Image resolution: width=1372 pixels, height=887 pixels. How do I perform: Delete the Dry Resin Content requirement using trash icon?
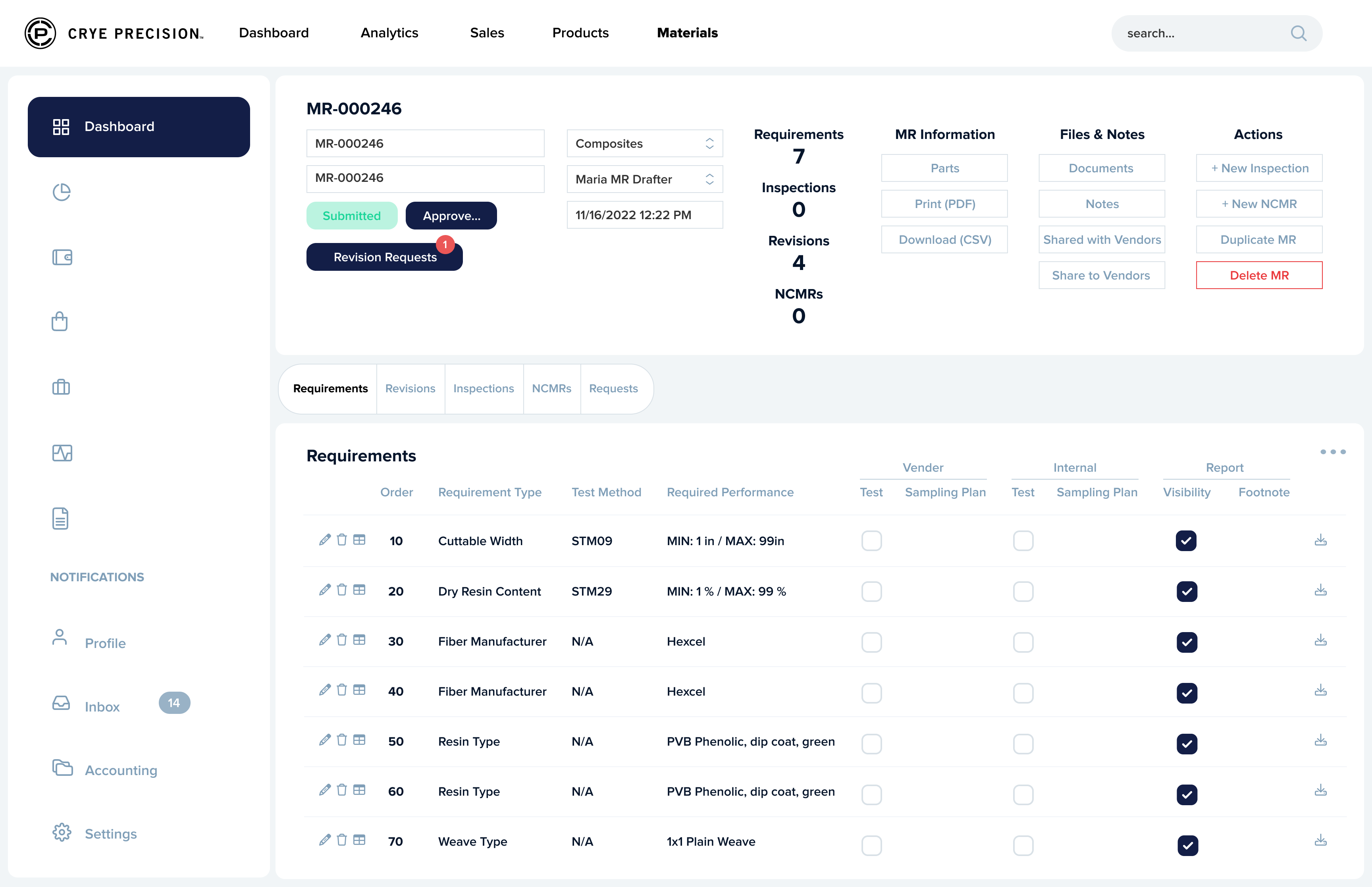coord(342,590)
